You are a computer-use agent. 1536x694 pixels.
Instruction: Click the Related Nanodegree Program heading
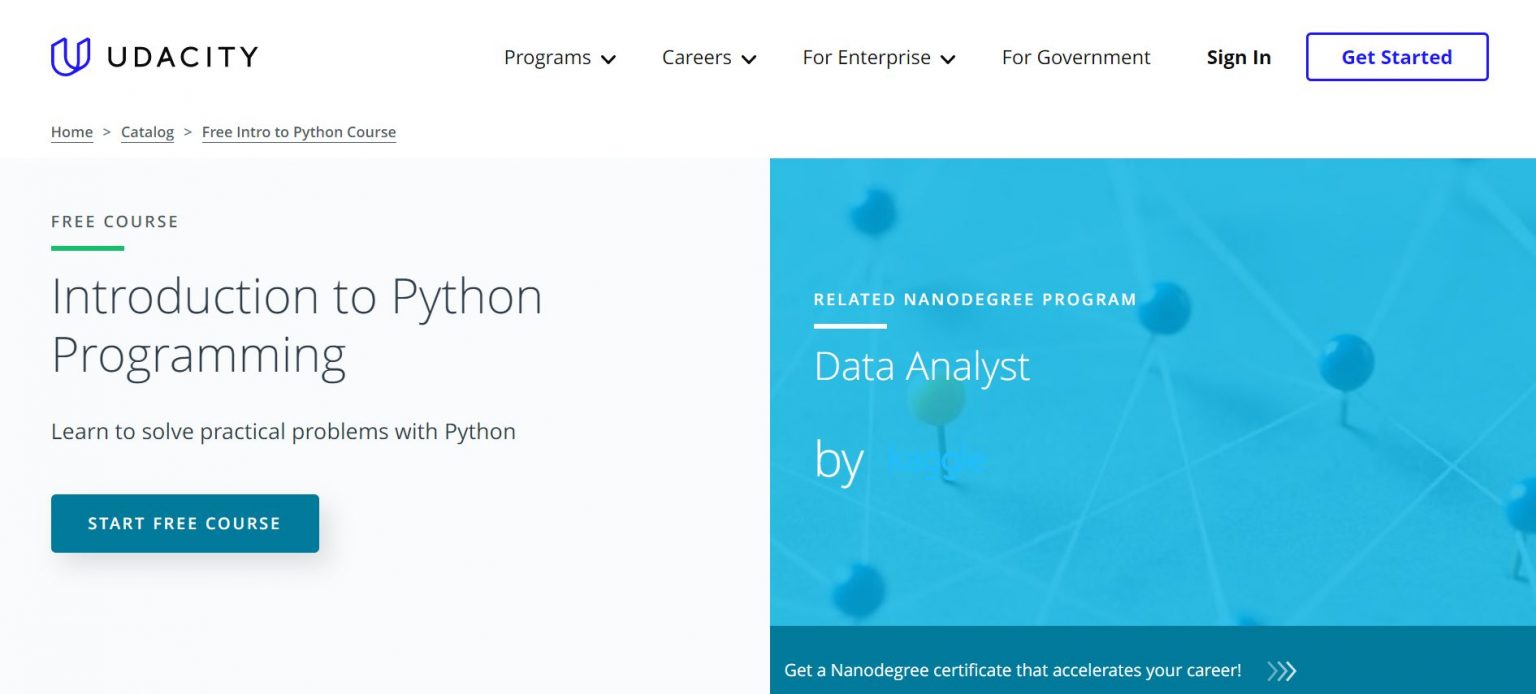pyautogui.click(x=974, y=299)
